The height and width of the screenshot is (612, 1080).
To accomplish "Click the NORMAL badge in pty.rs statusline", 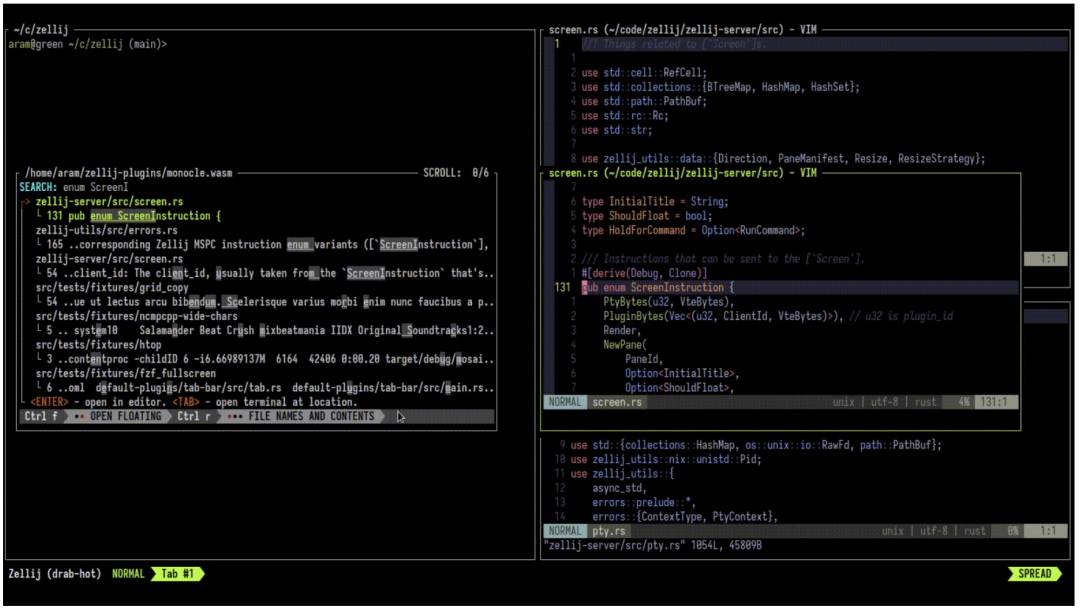I will (565, 531).
